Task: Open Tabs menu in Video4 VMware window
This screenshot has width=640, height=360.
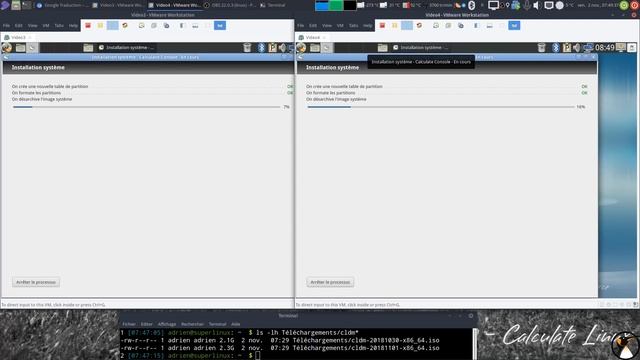Action: tap(353, 26)
